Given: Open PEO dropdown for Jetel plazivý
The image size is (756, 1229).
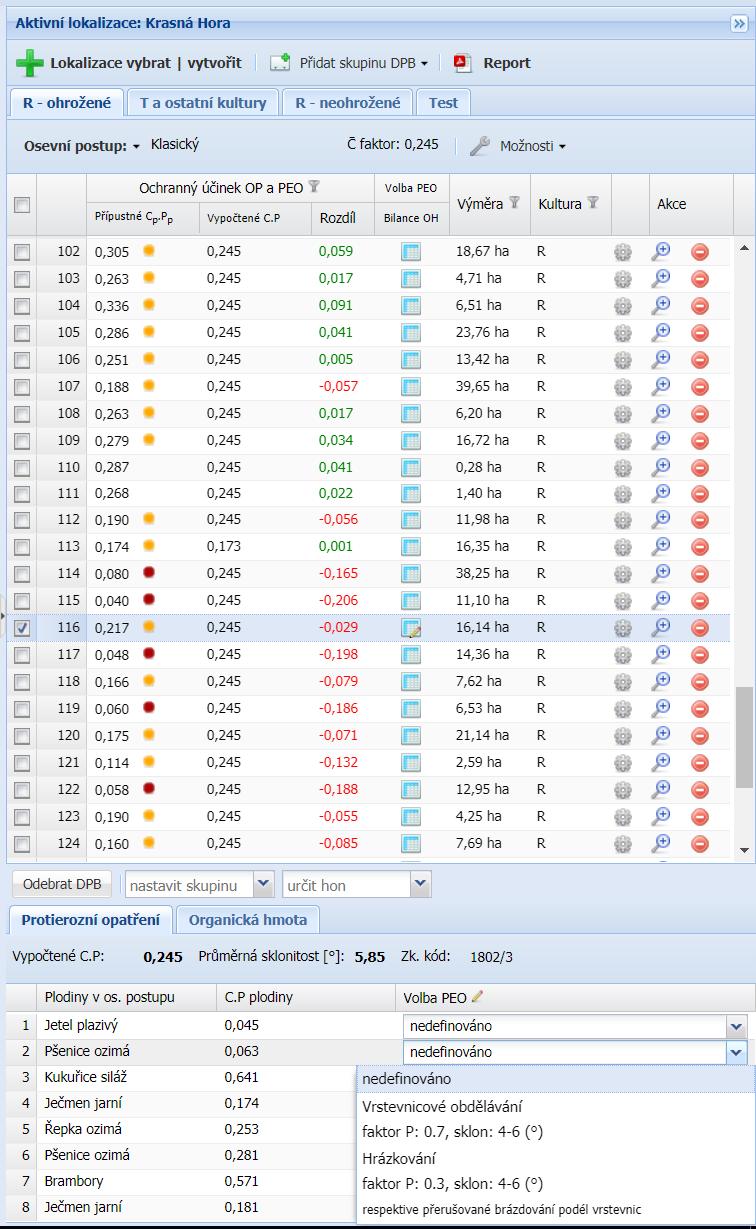Looking at the screenshot, I should coord(736,1026).
